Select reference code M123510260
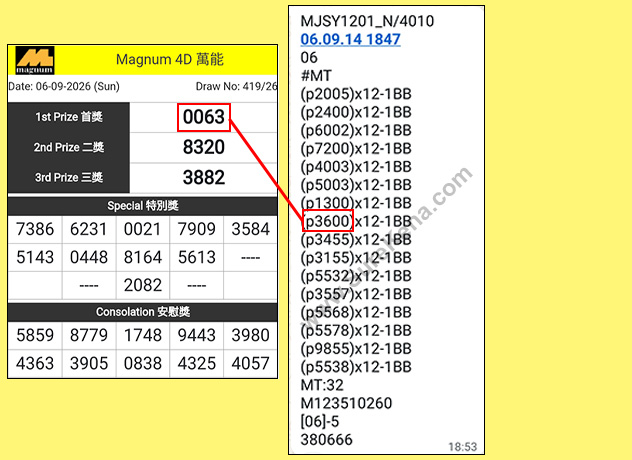Image resolution: width=632 pixels, height=460 pixels. pos(346,404)
